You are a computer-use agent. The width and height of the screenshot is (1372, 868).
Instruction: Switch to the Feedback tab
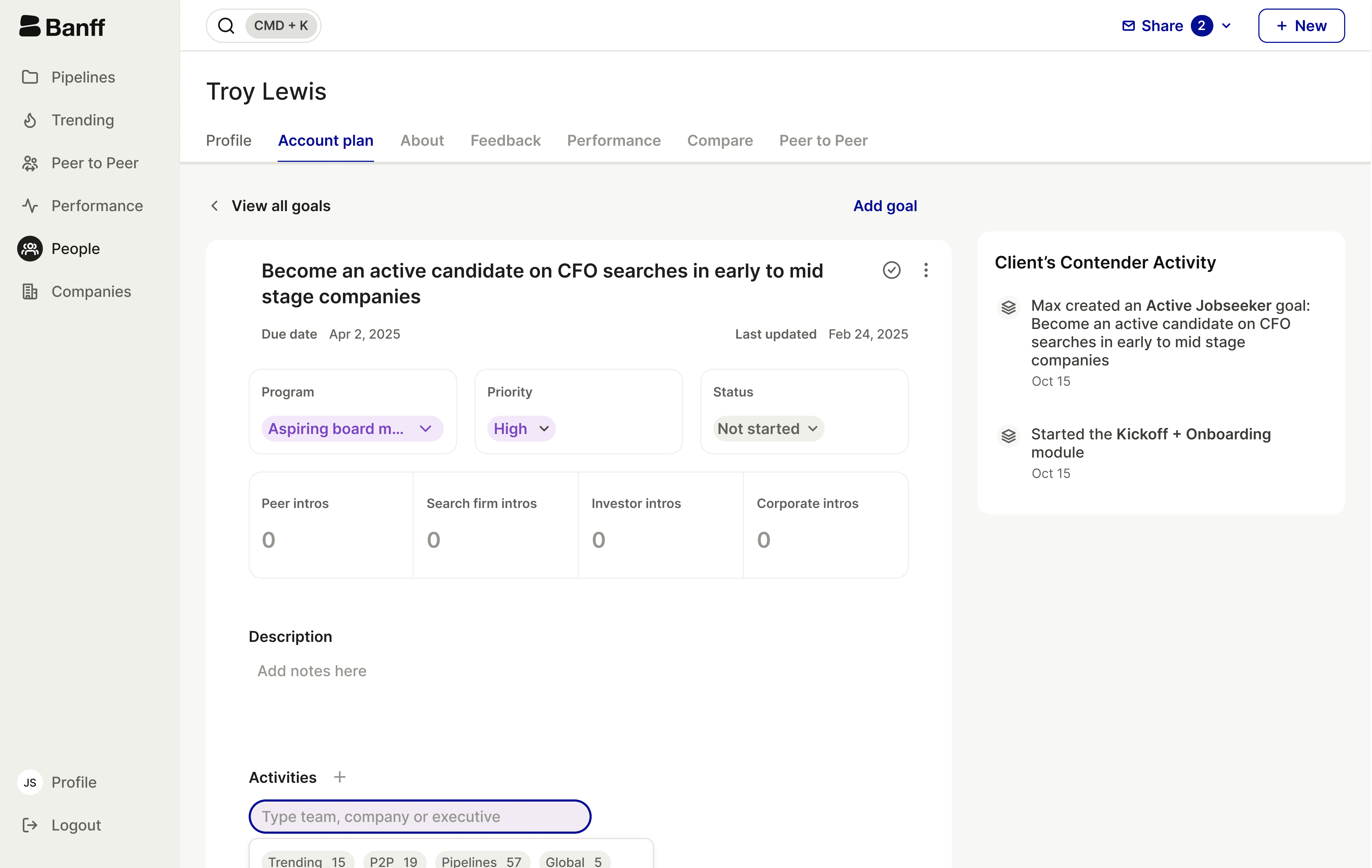[505, 141]
